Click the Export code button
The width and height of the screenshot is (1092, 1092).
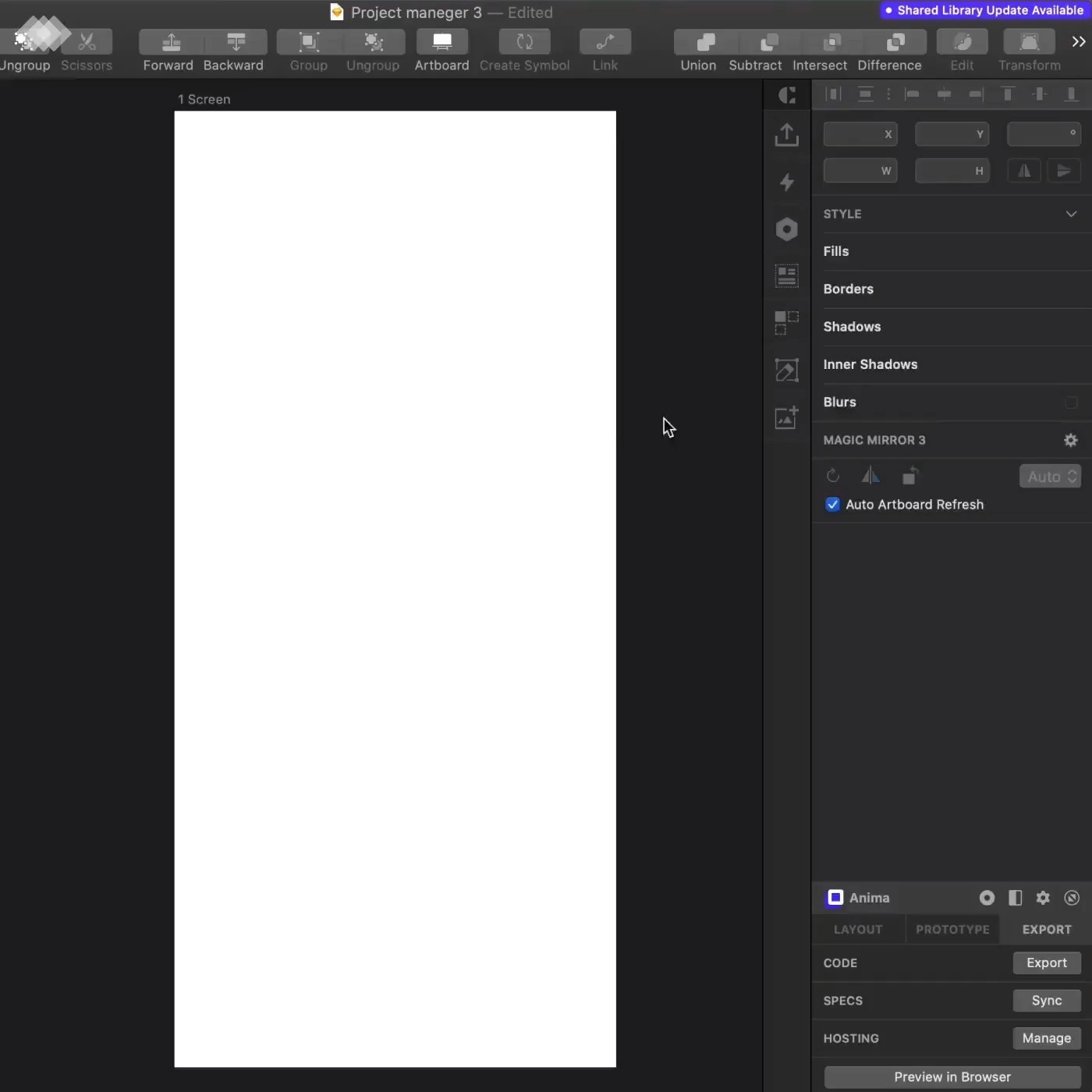[1046, 963]
